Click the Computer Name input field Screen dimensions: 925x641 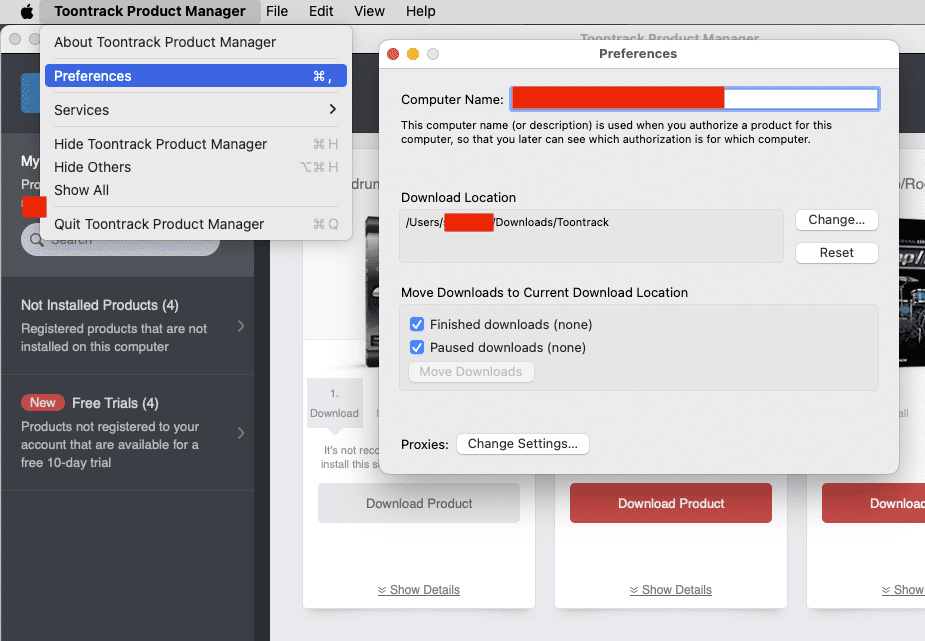coord(695,99)
